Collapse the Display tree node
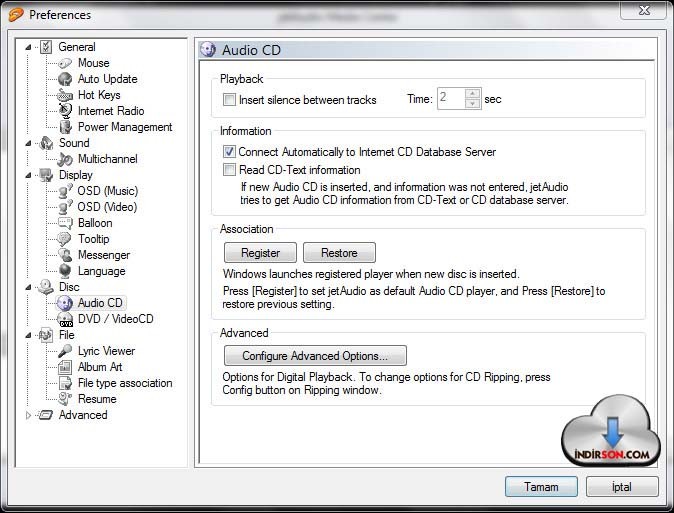This screenshot has height=513, width=674. coord(28,175)
